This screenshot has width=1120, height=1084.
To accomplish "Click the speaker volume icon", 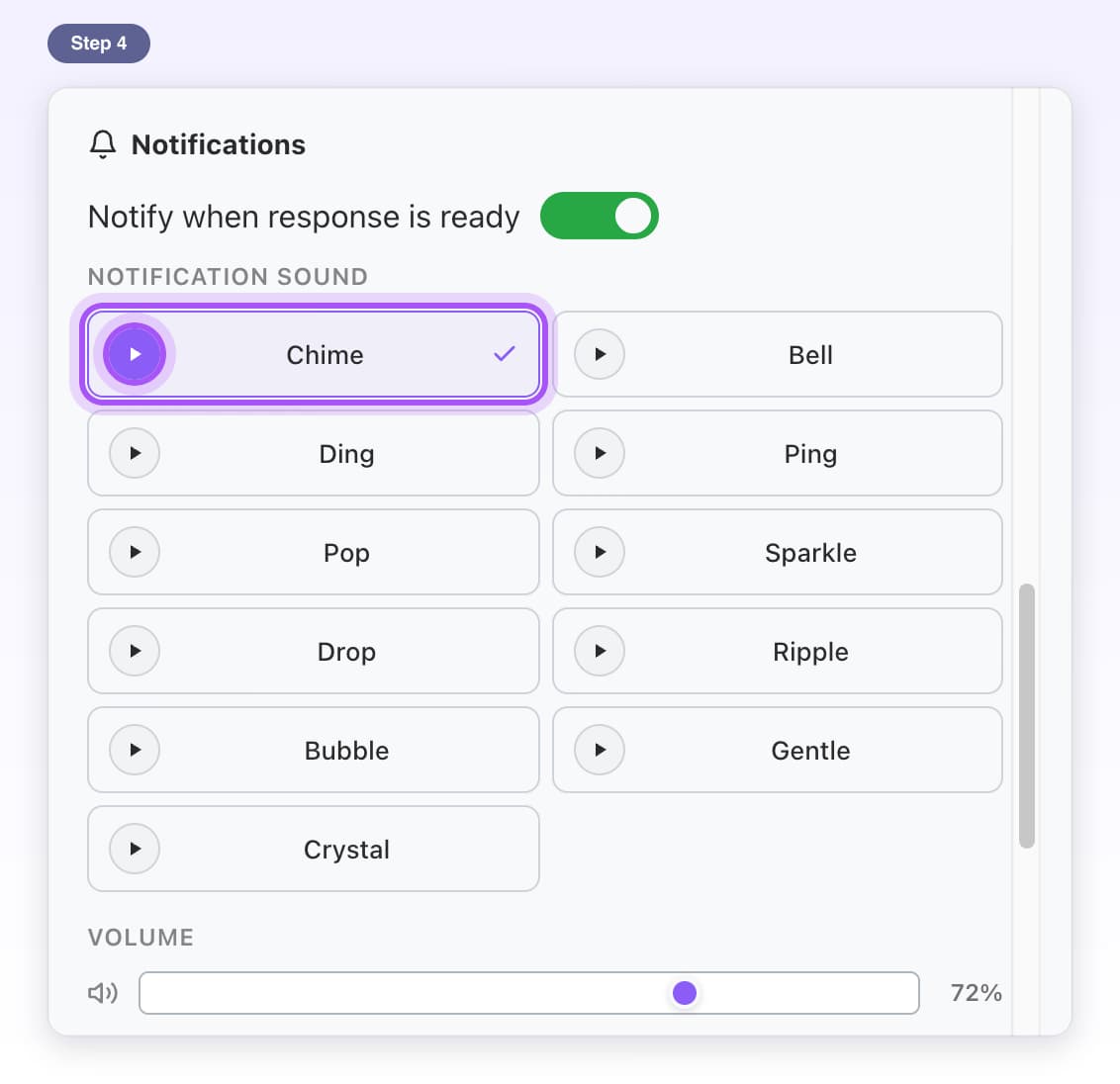I will [103, 993].
